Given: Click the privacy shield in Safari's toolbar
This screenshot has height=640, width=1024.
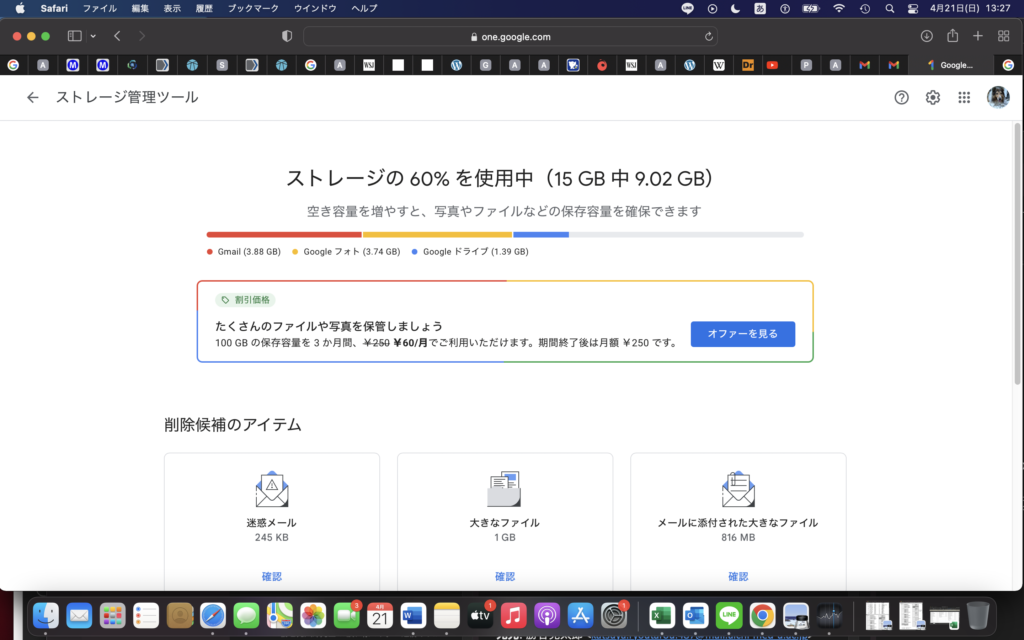Looking at the screenshot, I should click(x=286, y=35).
